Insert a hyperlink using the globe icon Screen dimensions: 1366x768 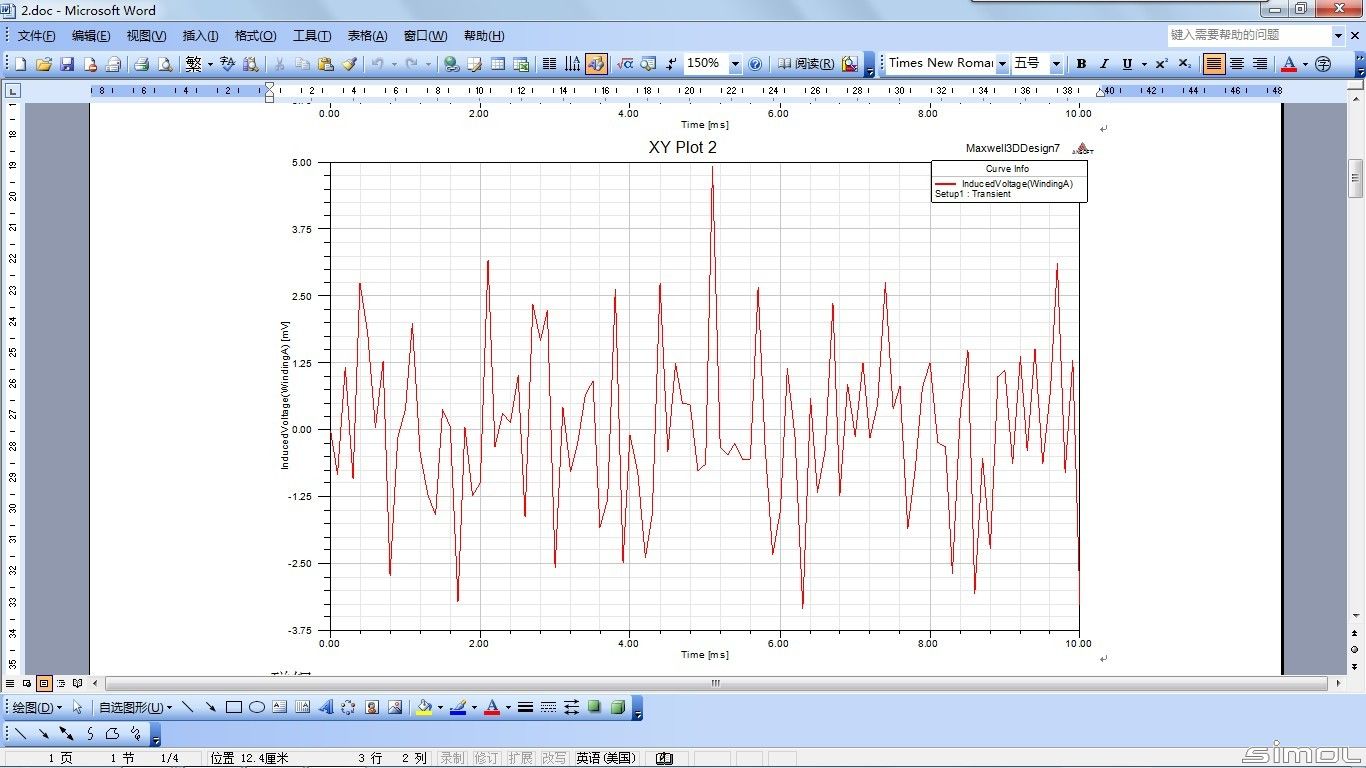tap(451, 64)
